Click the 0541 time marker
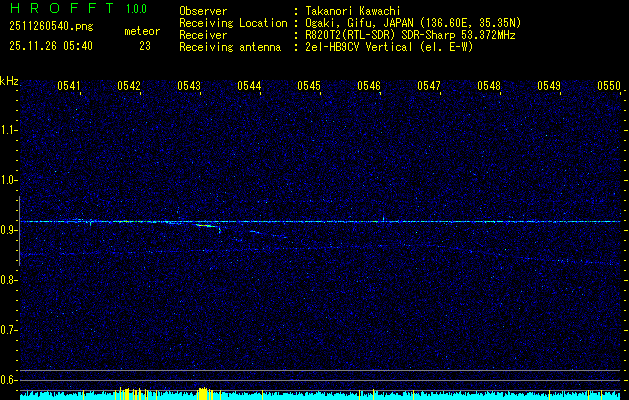This screenshot has width=629, height=400. 69,86
